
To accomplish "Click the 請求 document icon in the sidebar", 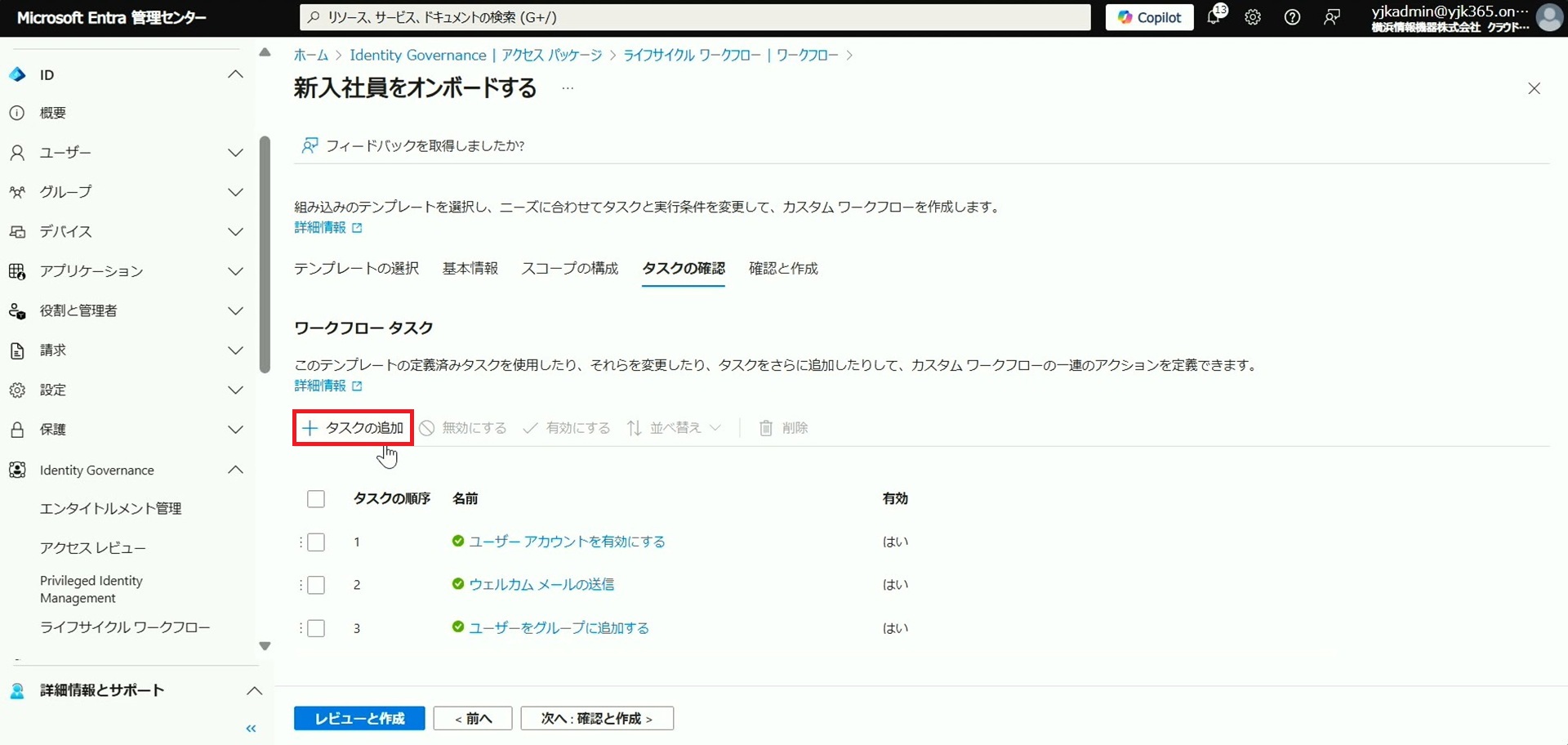I will pyautogui.click(x=17, y=350).
